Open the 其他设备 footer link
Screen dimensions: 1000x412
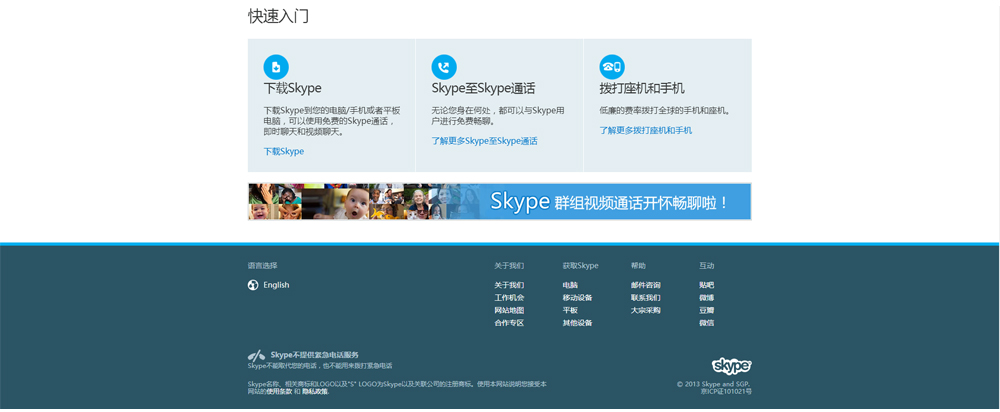tap(577, 323)
